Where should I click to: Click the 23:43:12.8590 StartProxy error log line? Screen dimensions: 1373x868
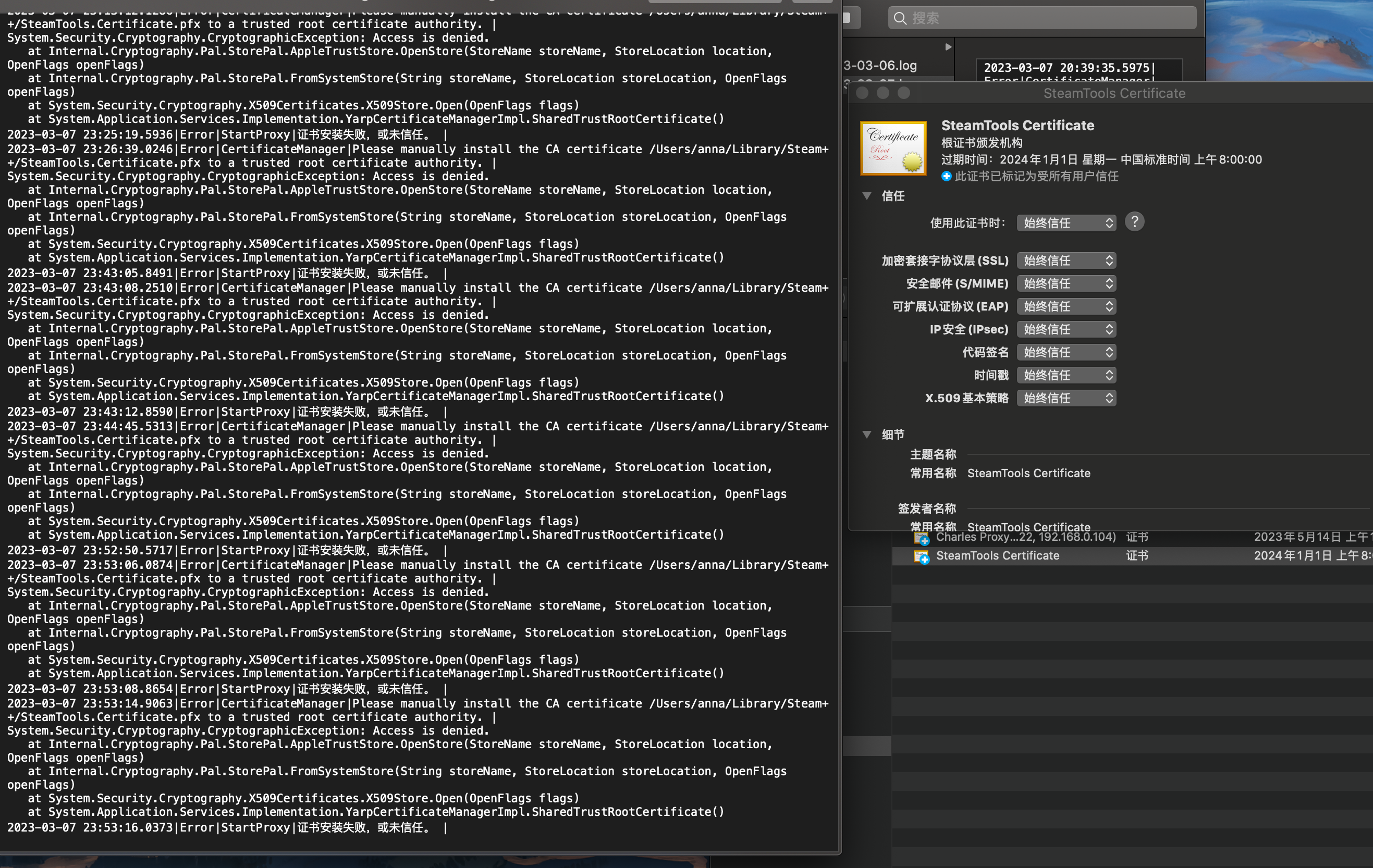(227, 412)
